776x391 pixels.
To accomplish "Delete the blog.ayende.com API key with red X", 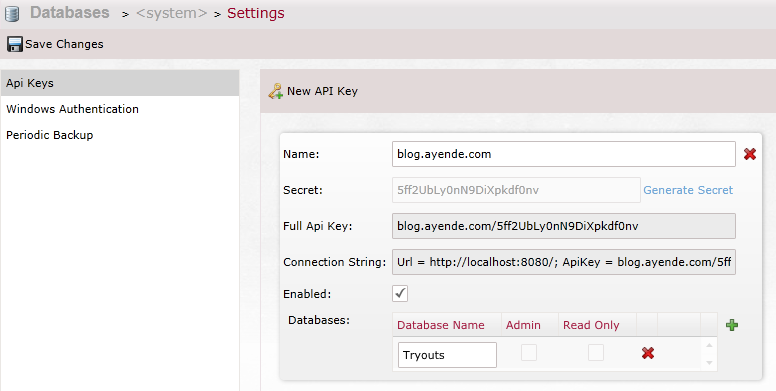I will (750, 154).
